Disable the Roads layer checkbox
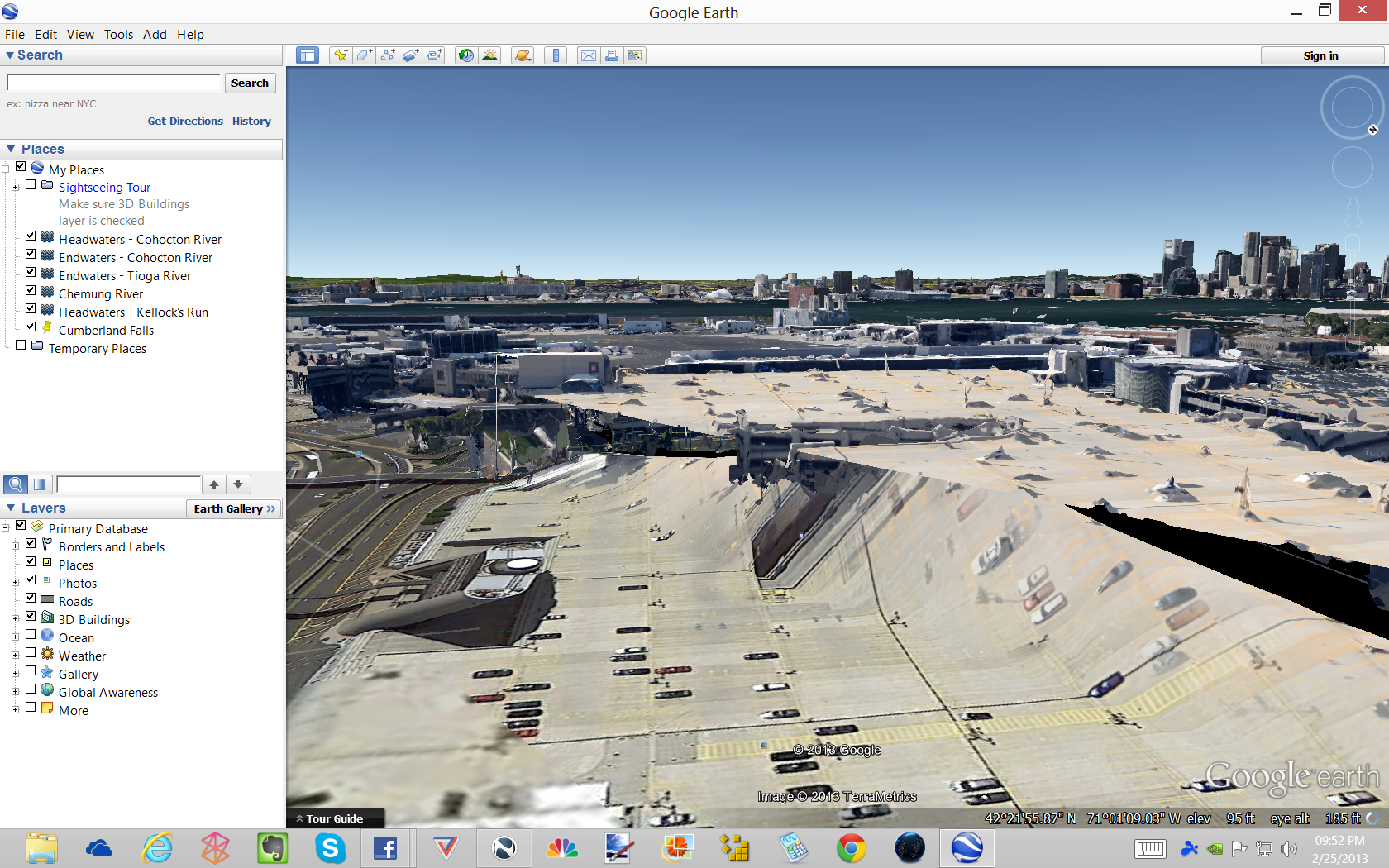 coord(31,599)
